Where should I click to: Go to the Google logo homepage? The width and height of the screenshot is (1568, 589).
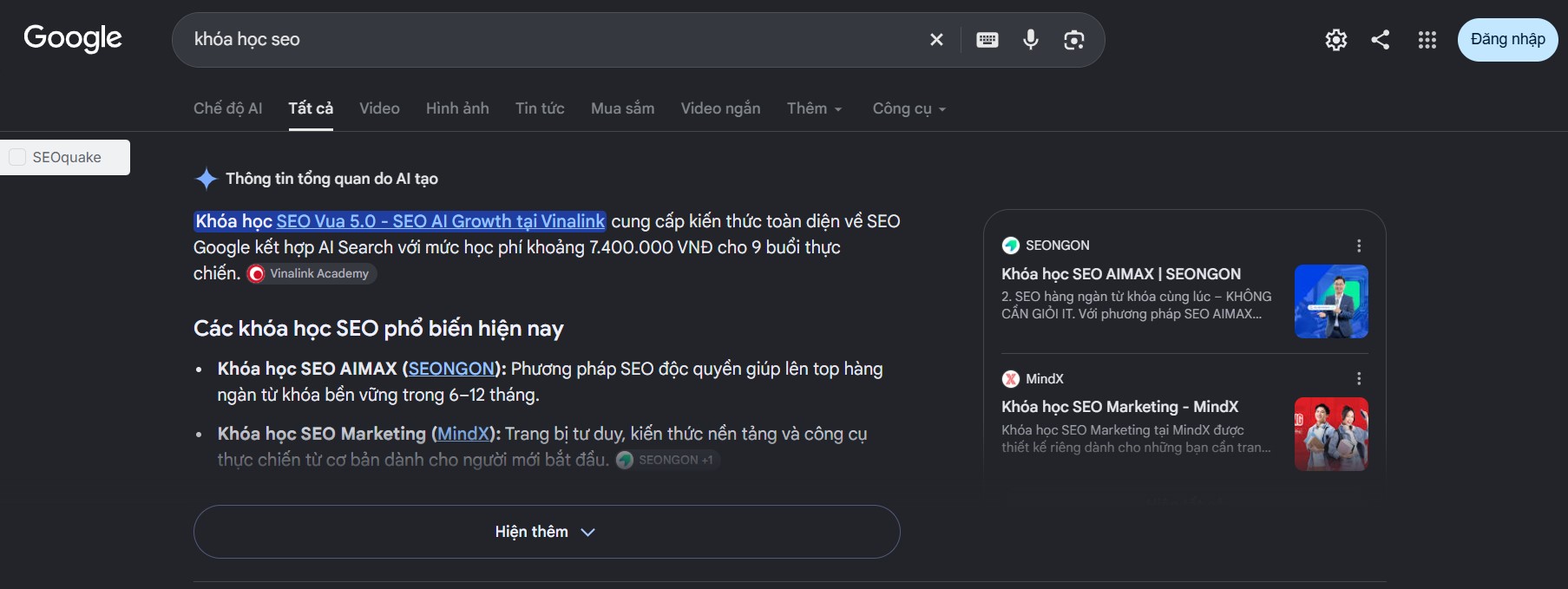point(73,38)
